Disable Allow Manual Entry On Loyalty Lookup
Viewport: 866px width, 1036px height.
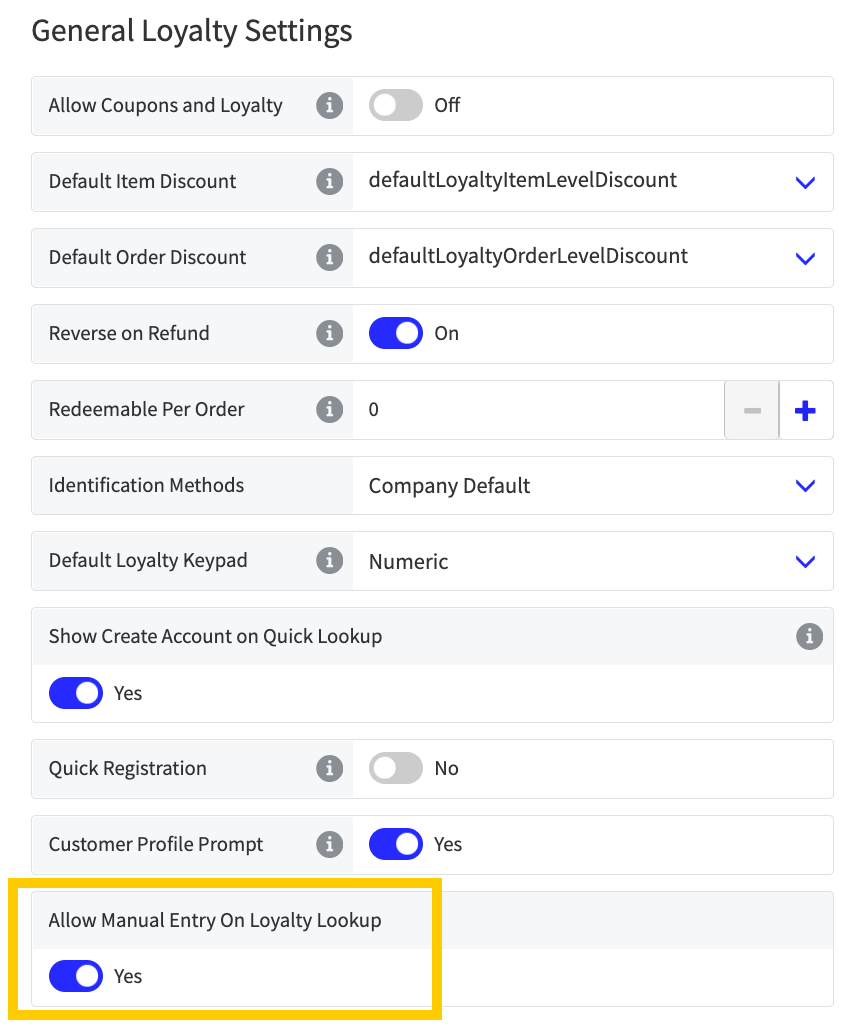(x=76, y=976)
